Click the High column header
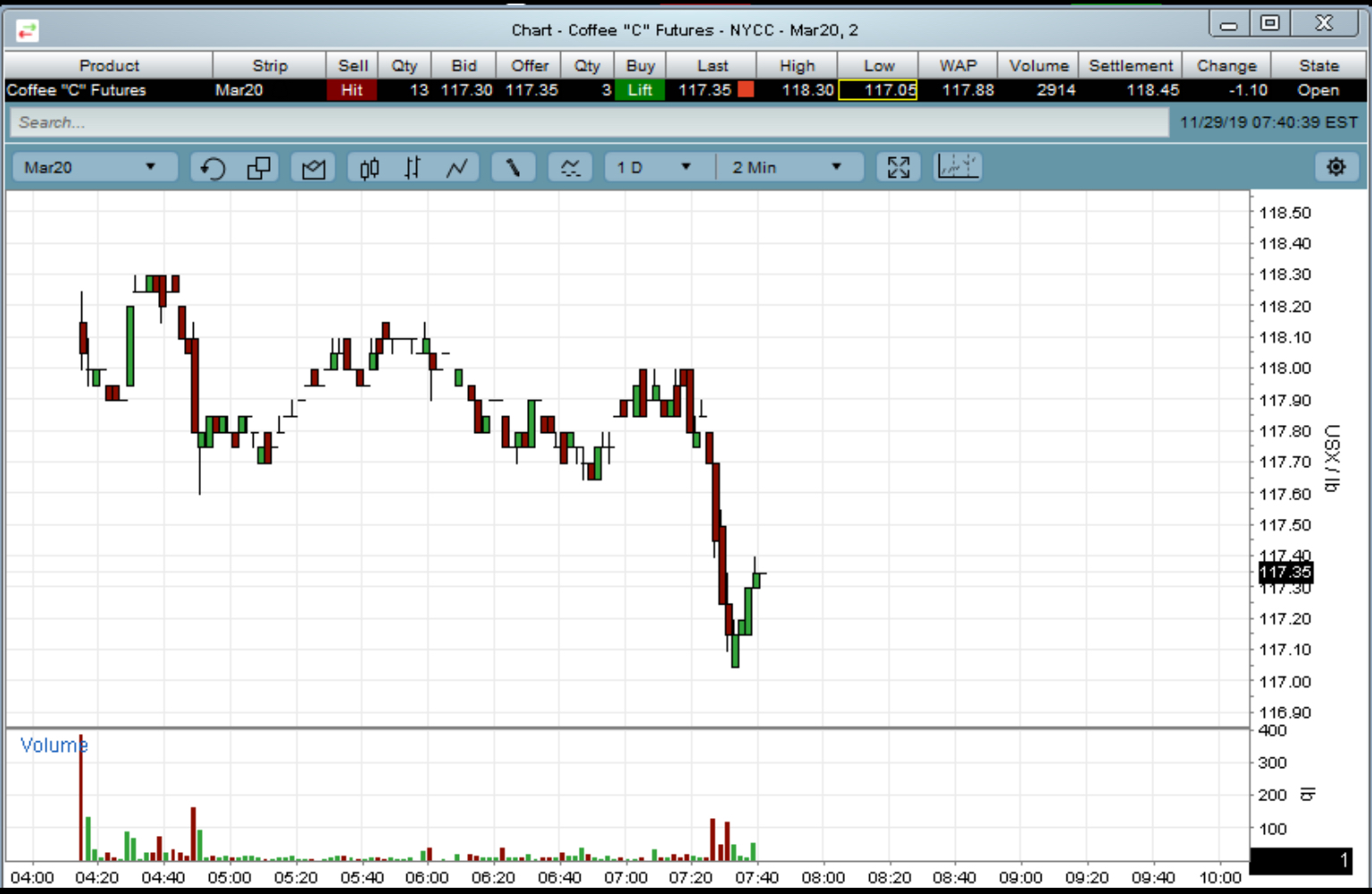 tap(797, 65)
